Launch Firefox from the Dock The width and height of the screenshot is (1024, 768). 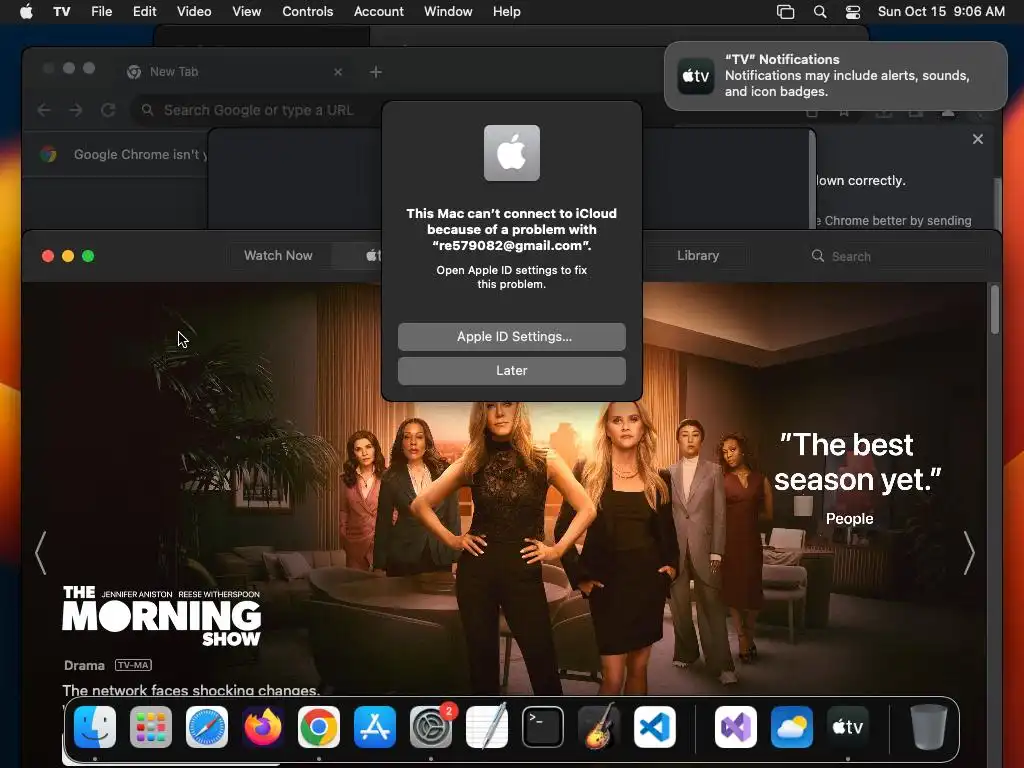tap(263, 727)
